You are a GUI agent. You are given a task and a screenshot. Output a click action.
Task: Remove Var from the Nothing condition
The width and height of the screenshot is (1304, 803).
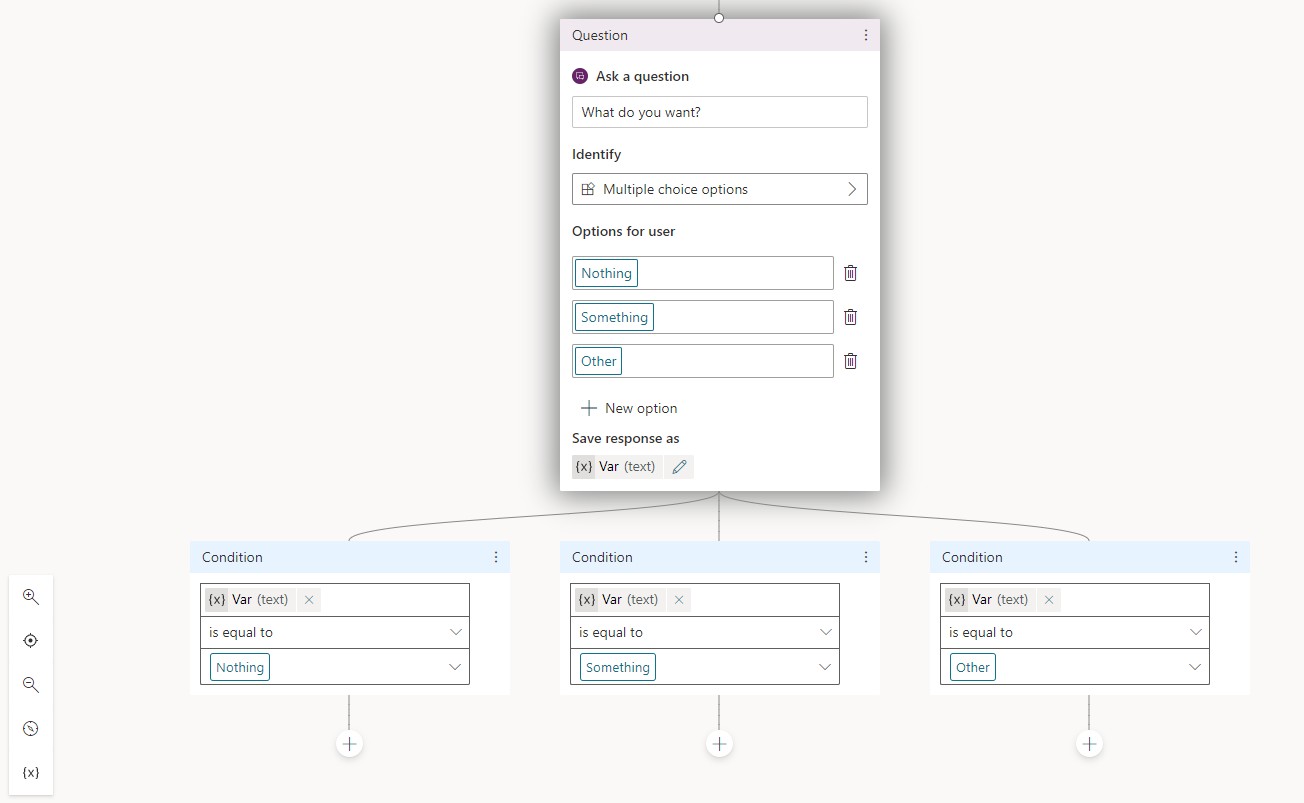pyautogui.click(x=309, y=600)
